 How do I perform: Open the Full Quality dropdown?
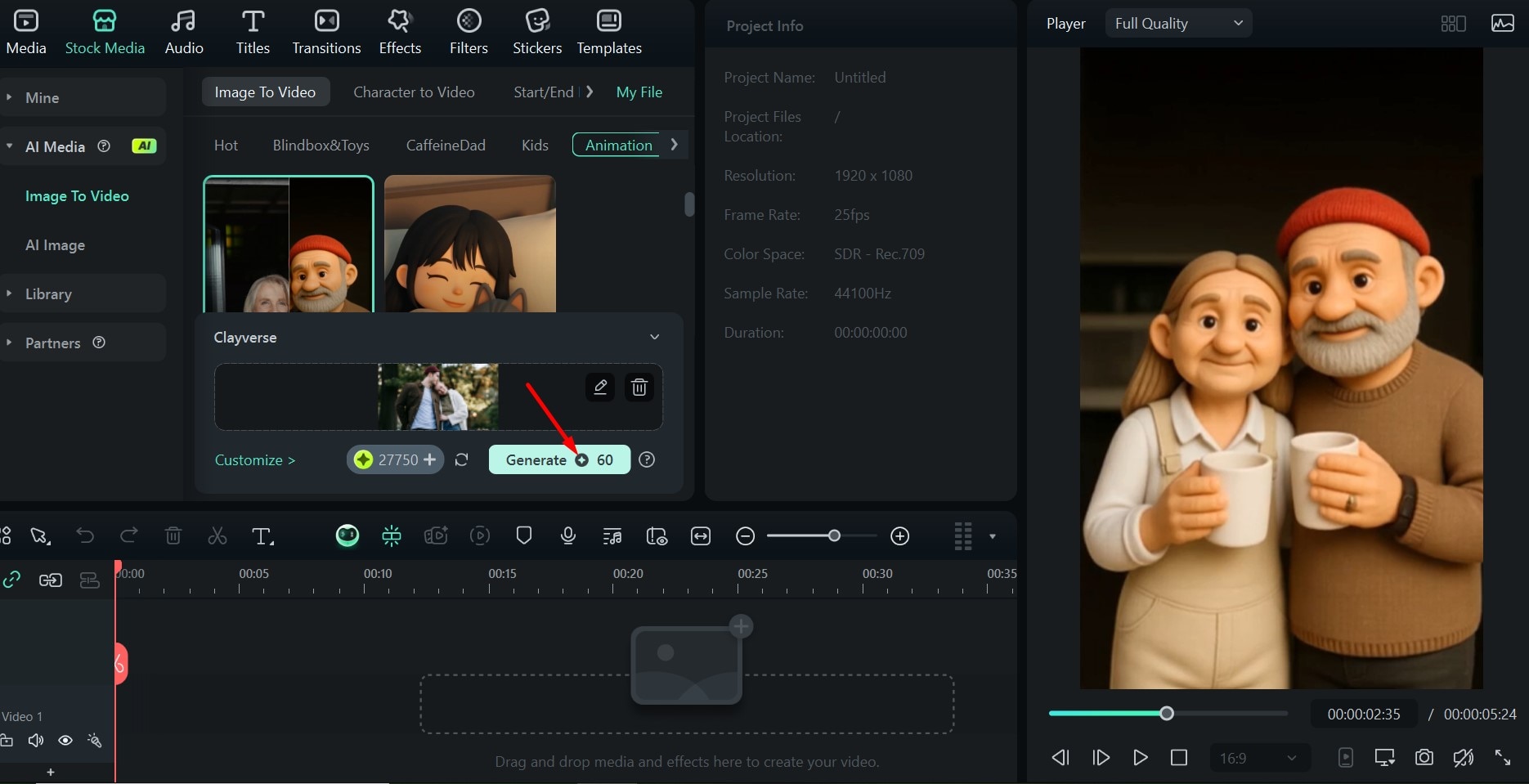pyautogui.click(x=1178, y=24)
